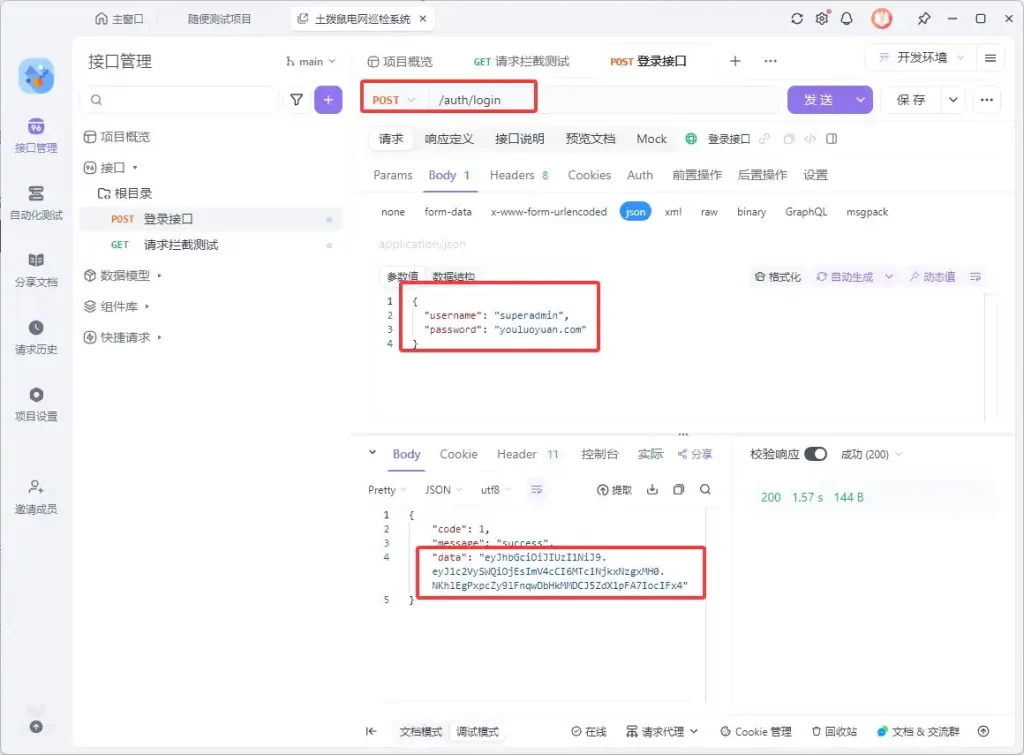Click the filter funnel icon

297,99
